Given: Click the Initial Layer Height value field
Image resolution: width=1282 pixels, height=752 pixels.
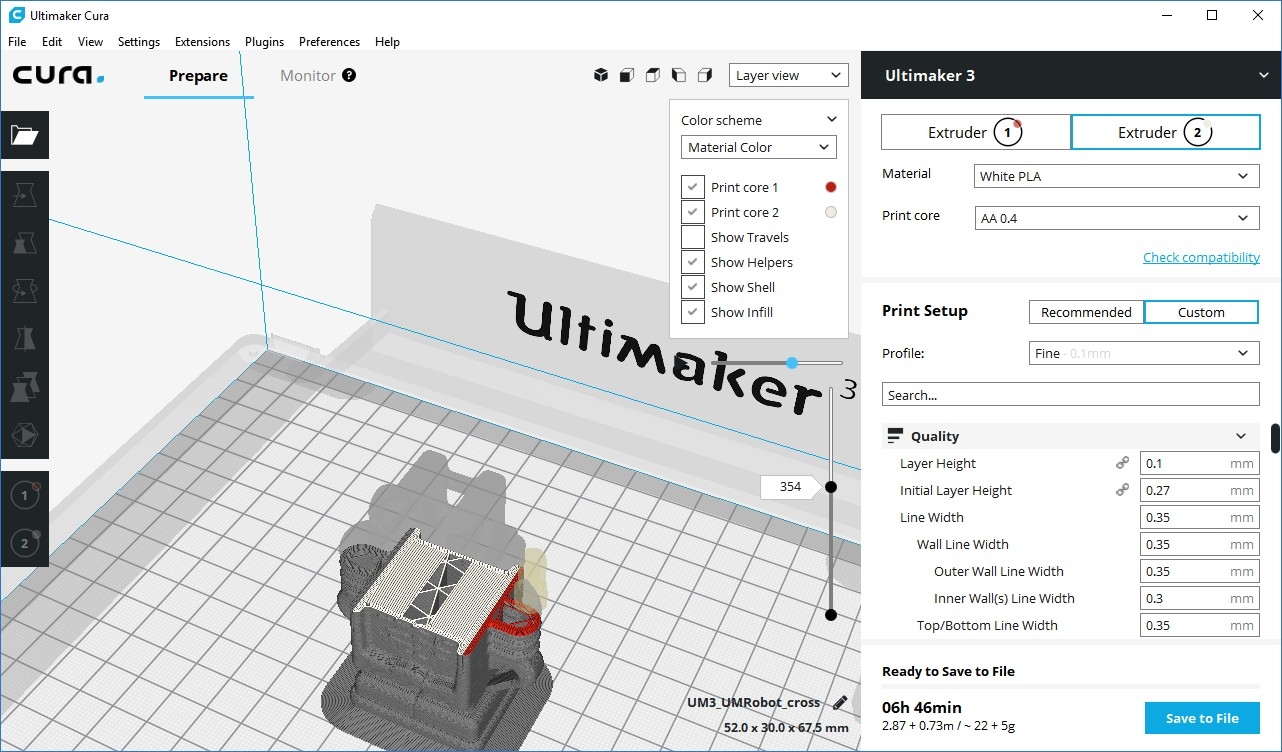Looking at the screenshot, I should pyautogui.click(x=1198, y=490).
